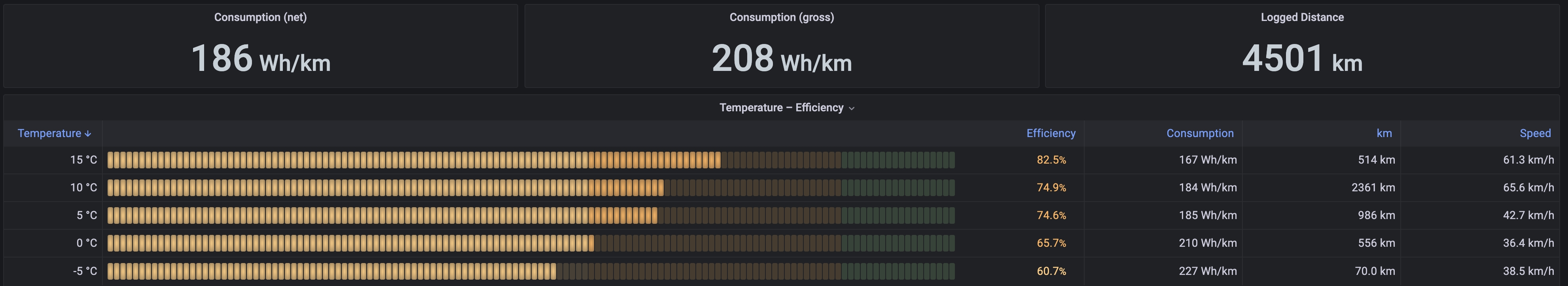The height and width of the screenshot is (286, 1568).
Task: Click the 4501 km logged distance value
Action: click(1302, 59)
